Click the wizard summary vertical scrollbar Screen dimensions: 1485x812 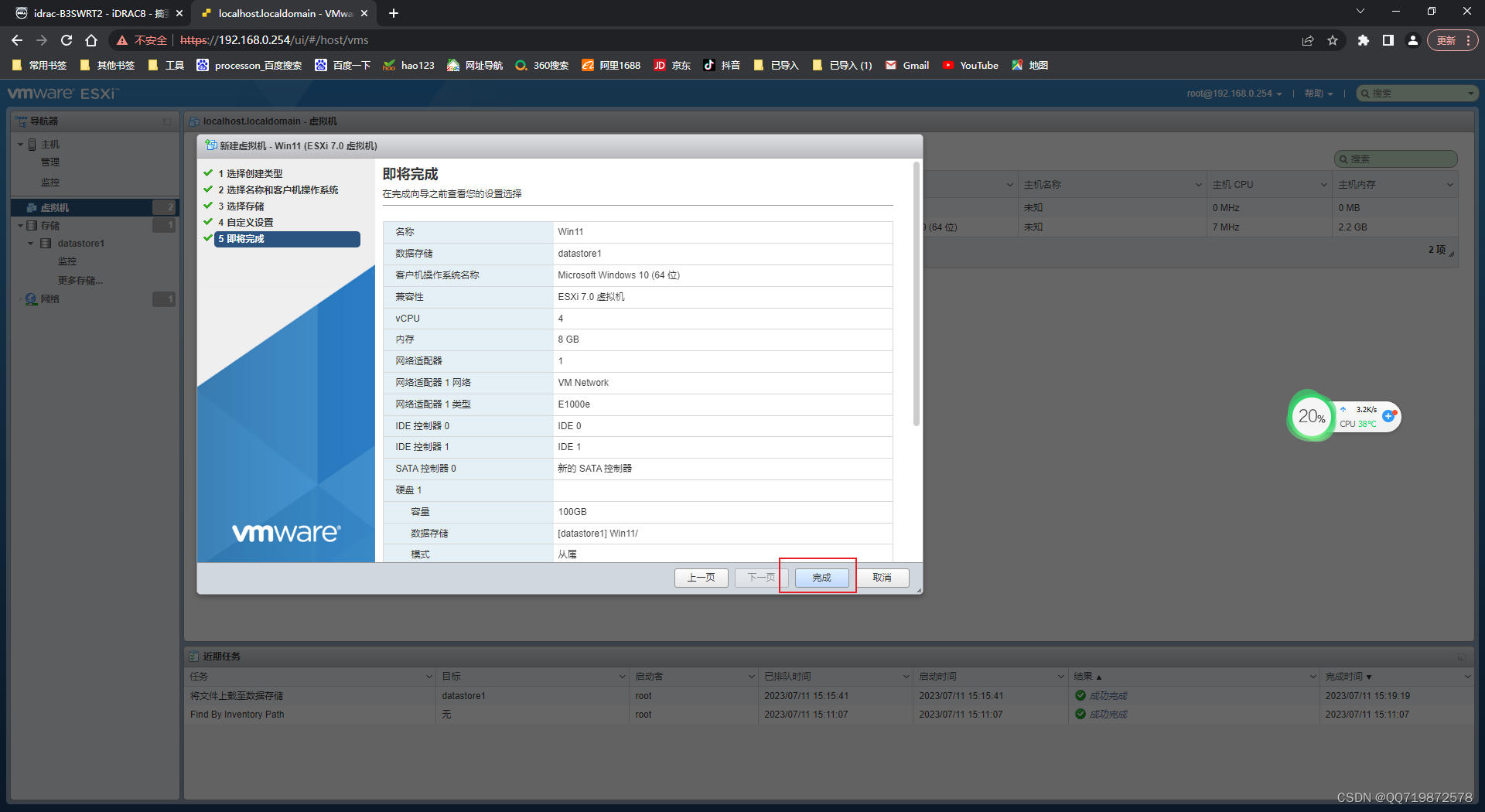(x=917, y=294)
